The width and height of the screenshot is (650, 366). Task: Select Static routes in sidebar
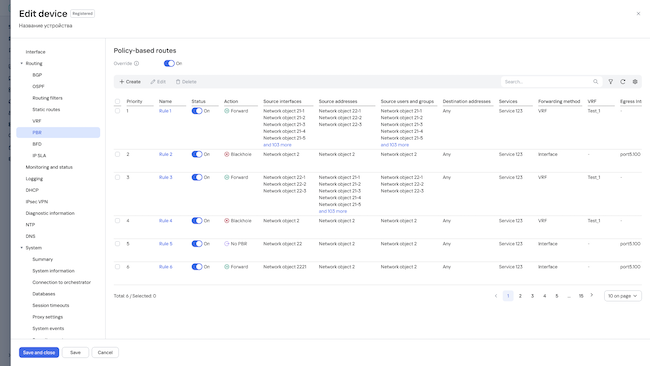tap(46, 109)
